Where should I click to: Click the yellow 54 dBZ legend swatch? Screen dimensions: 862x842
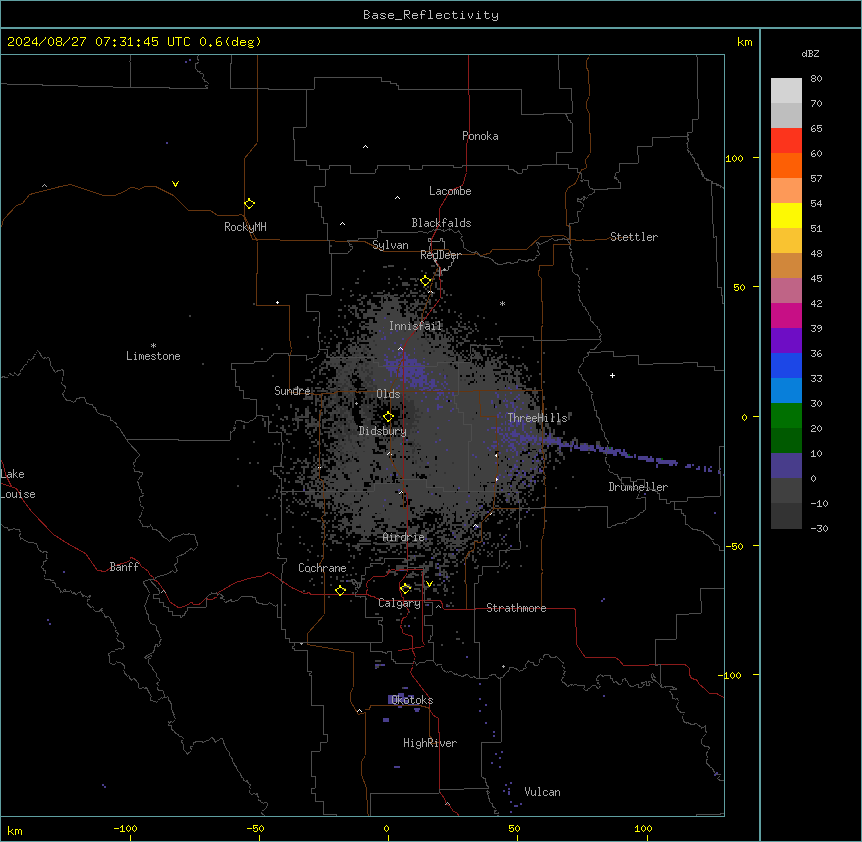[x=786, y=215]
